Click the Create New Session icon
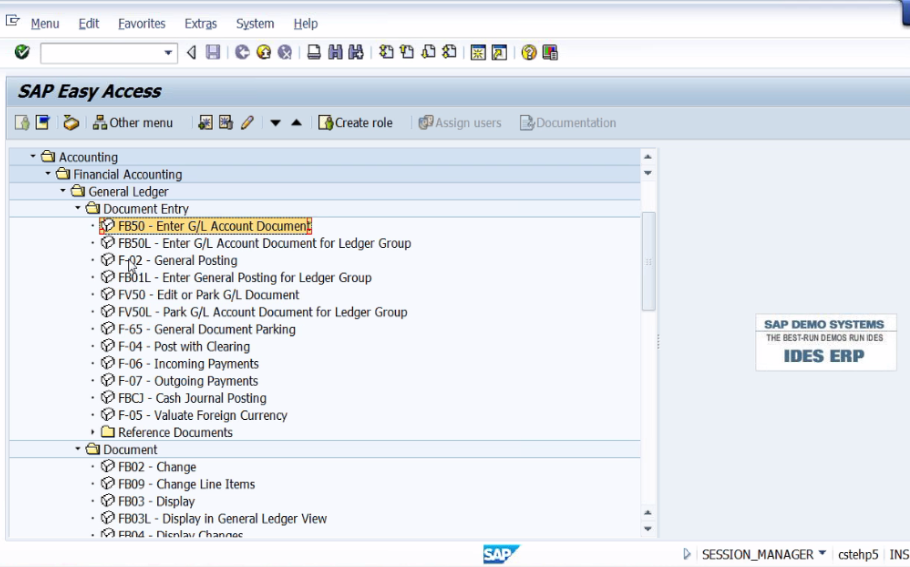The image size is (910, 567). pos(478,53)
